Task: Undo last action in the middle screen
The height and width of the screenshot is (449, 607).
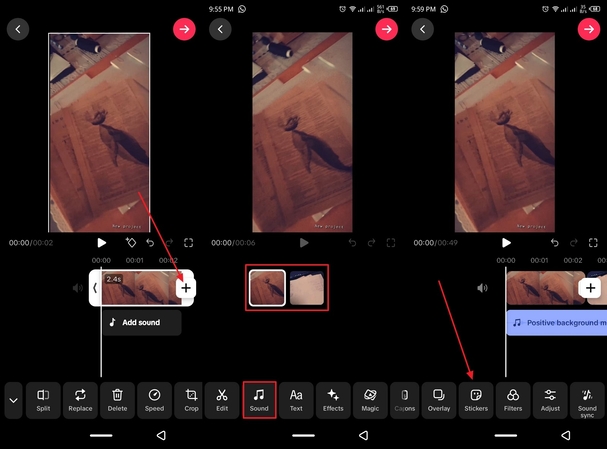Action: 352,243
